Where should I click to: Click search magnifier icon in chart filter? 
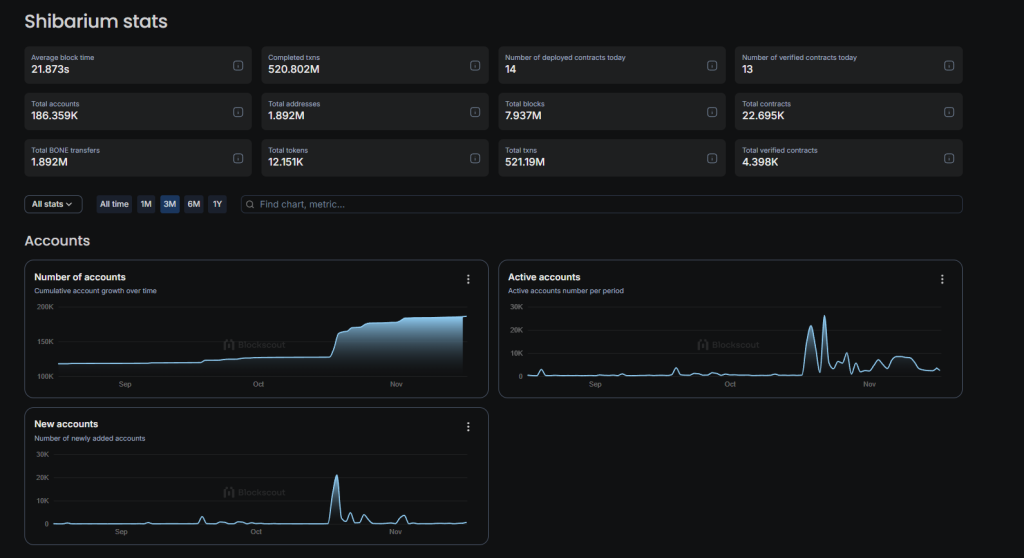[250, 205]
